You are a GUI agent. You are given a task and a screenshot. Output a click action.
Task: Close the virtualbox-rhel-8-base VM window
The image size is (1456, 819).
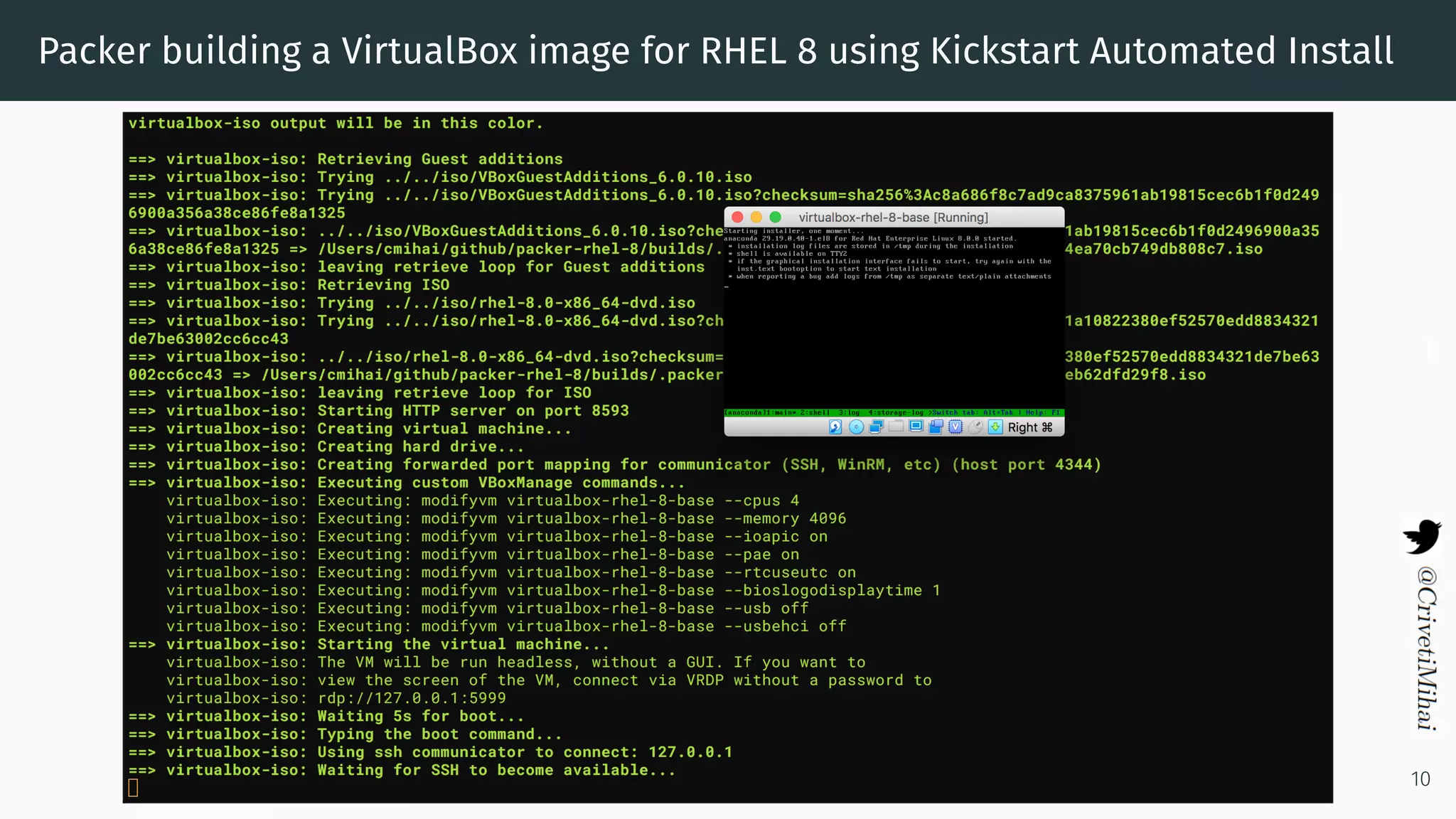click(x=737, y=217)
